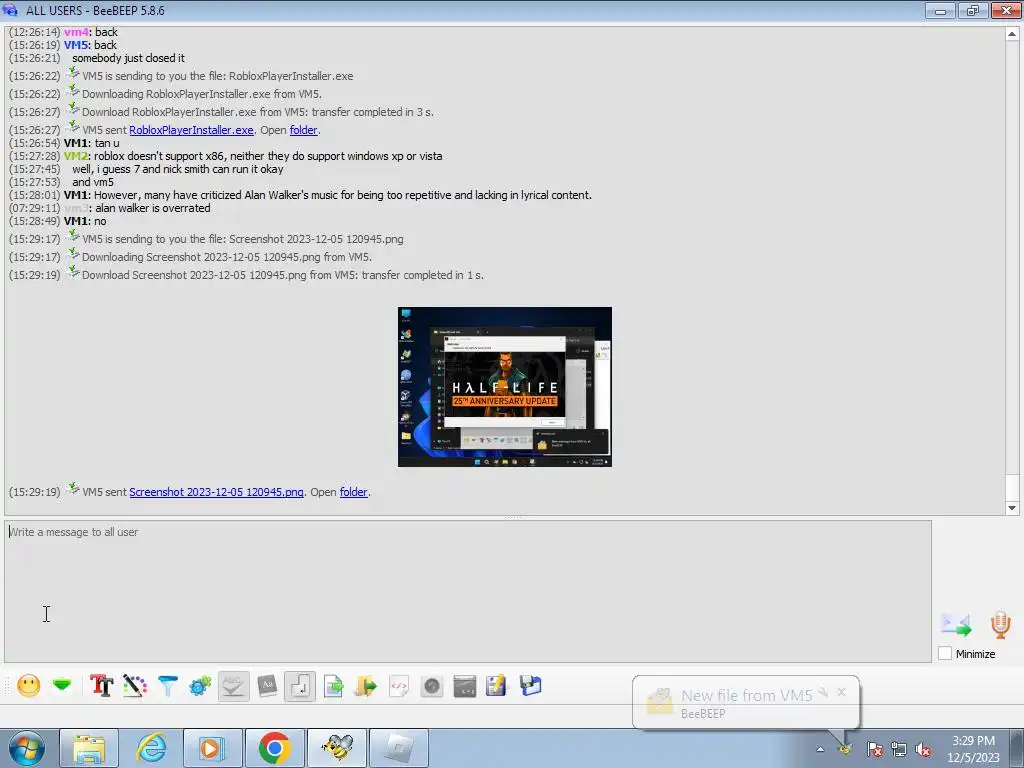Click the message 'alan walker is overrated'
This screenshot has height=768, width=1024.
(153, 208)
